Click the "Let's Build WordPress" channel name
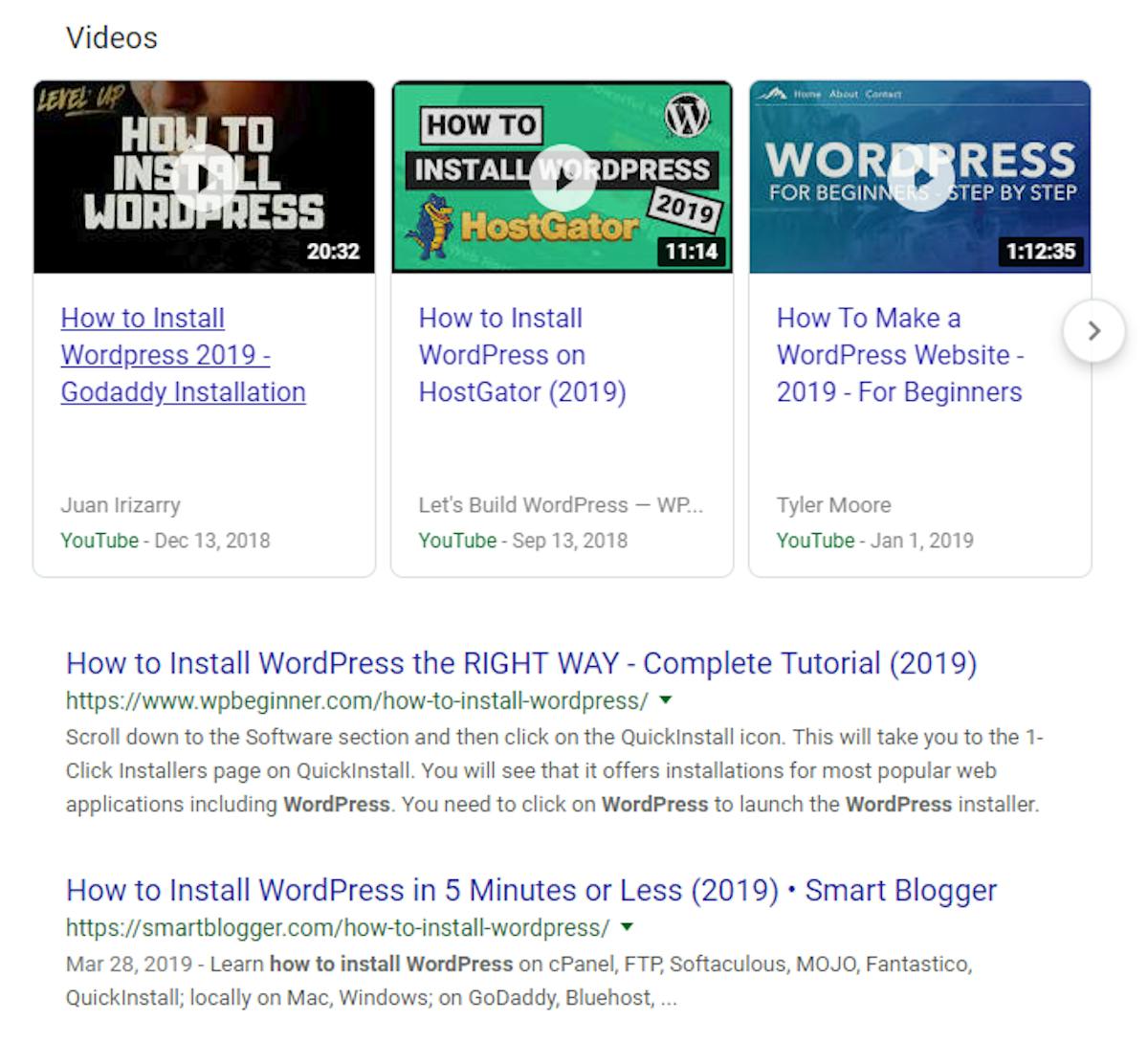 (561, 505)
